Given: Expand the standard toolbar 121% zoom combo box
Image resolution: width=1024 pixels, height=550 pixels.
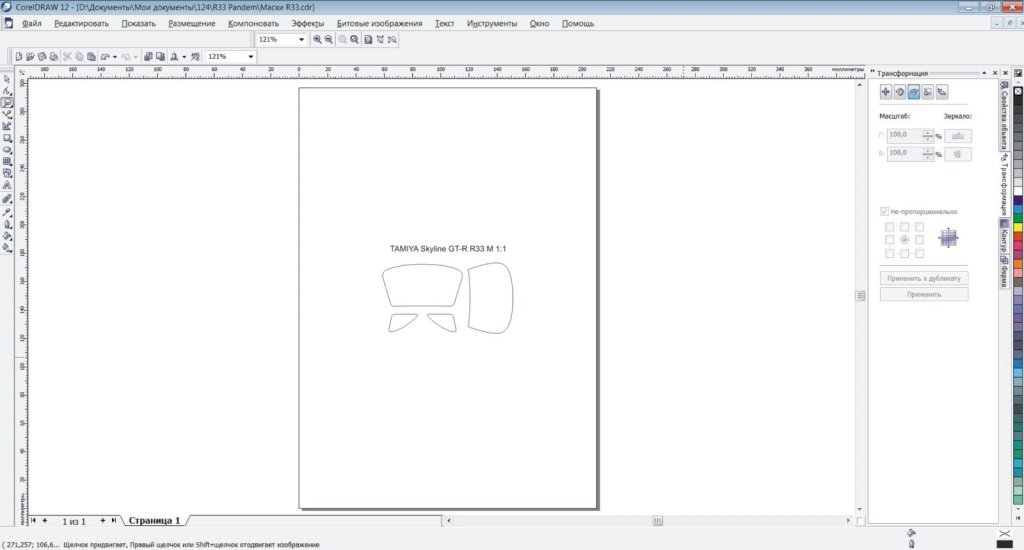Looking at the screenshot, I should (x=250, y=57).
